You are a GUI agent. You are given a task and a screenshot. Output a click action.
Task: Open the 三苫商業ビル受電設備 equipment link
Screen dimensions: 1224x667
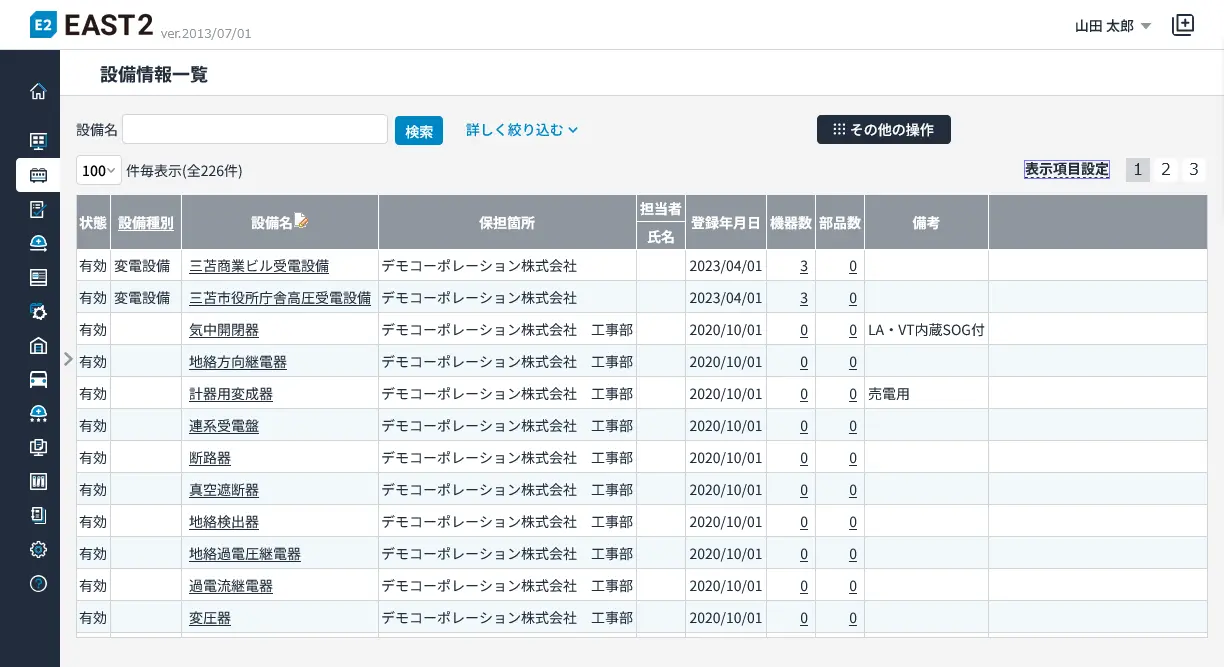(x=258, y=266)
